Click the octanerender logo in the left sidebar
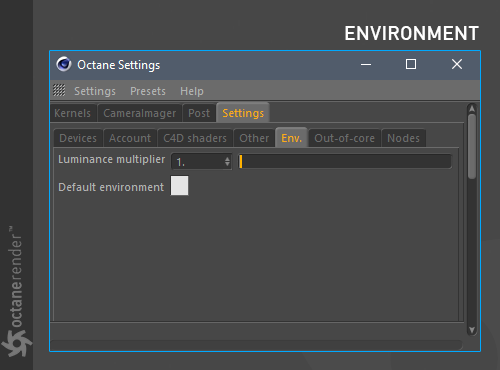Viewport: 500px width, 370px height. pyautogui.click(x=16, y=291)
